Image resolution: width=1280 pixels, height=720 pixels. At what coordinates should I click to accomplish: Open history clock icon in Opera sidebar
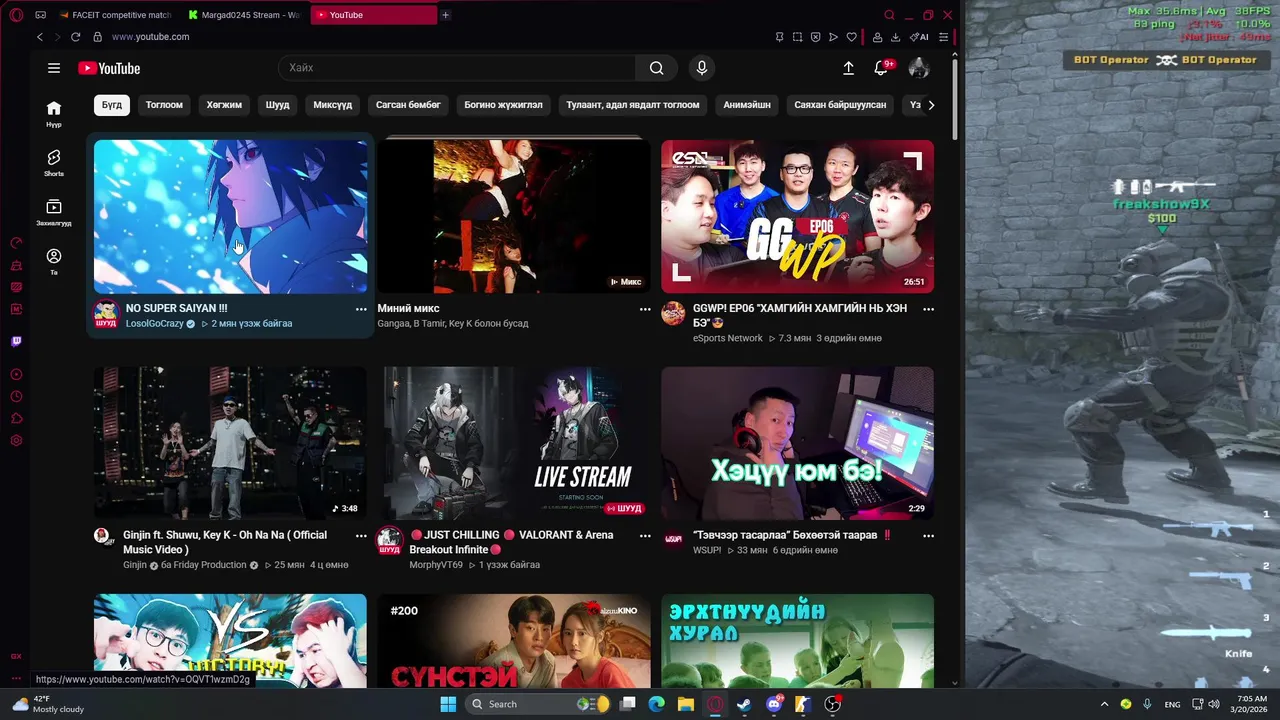point(16,397)
